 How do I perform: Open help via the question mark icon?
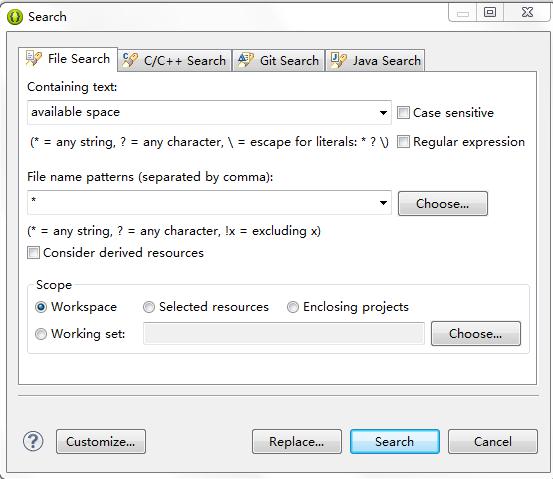[x=33, y=441]
